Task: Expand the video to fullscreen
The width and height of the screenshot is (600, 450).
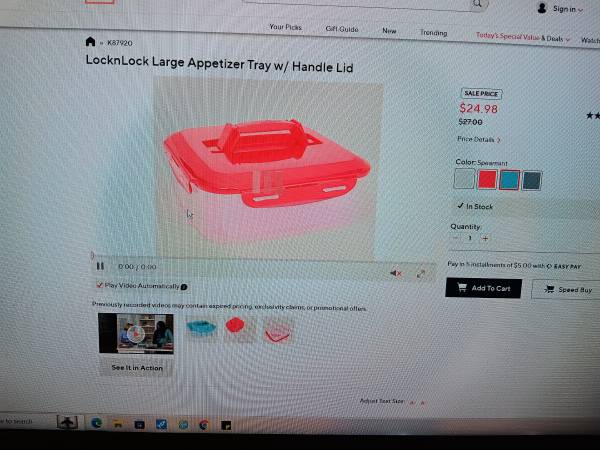Action: [x=421, y=274]
